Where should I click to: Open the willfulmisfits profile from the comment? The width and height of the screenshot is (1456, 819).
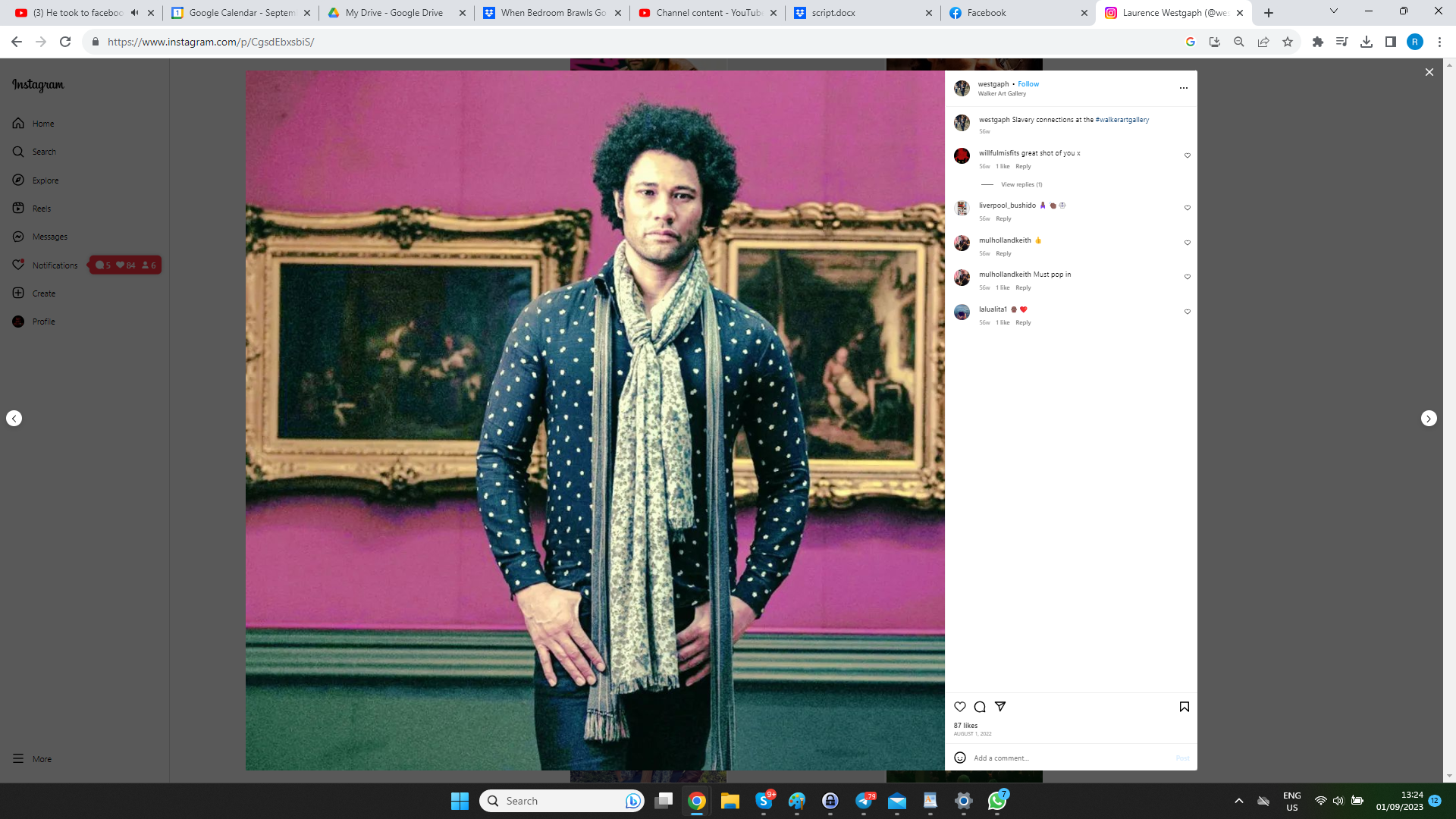pyautogui.click(x=999, y=153)
